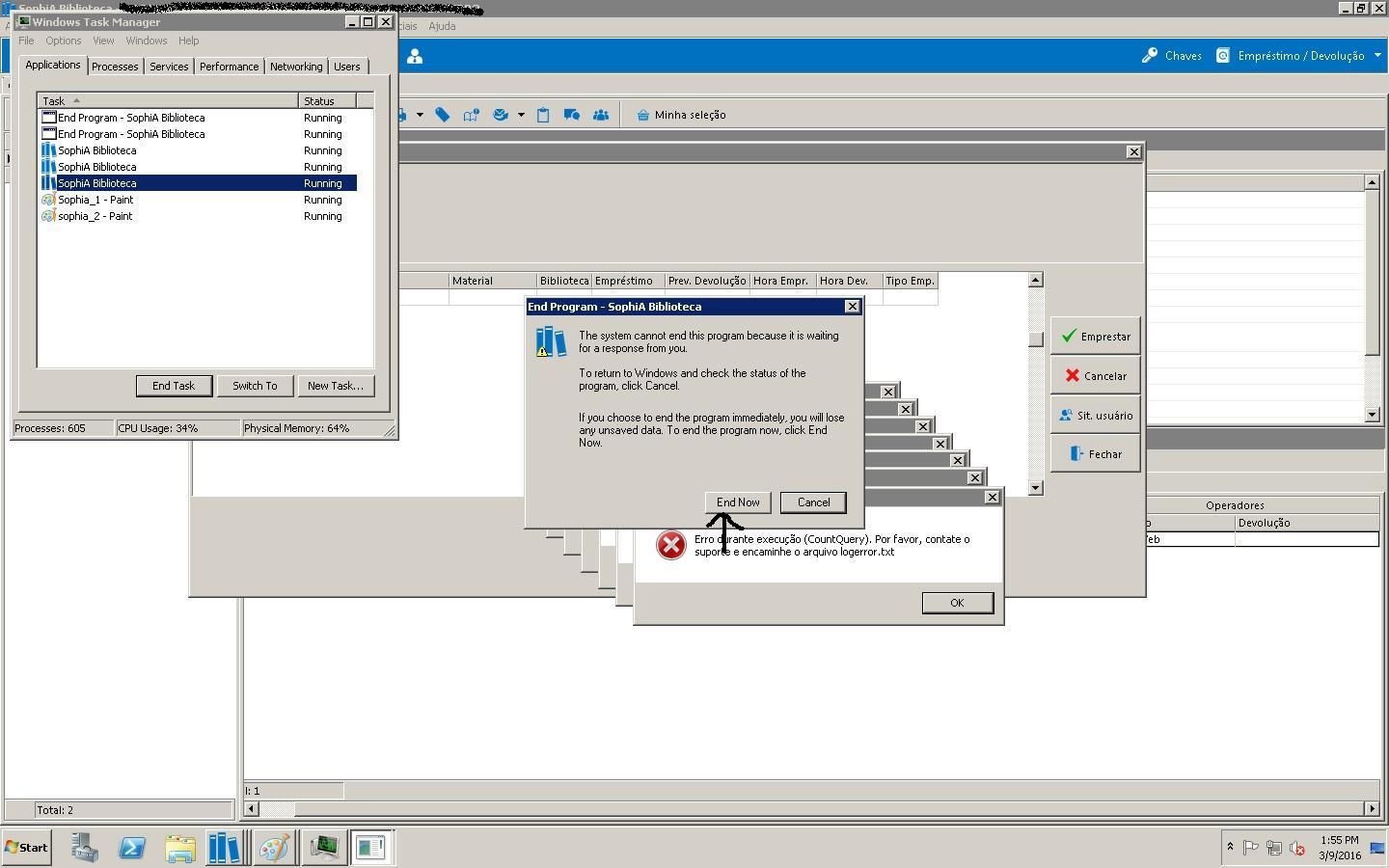Expand the dropdown arrow left of the tag icon

pyautogui.click(x=420, y=115)
